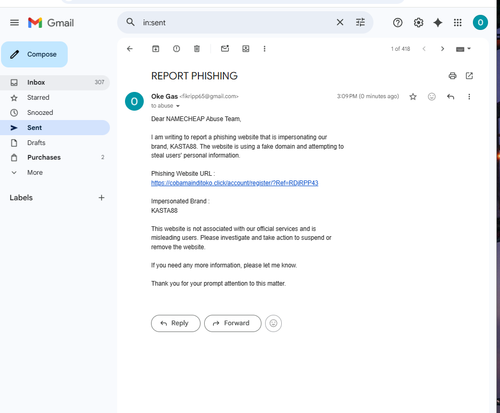Open the Support help icon
Viewport: 500px width, 413px height.
398,23
